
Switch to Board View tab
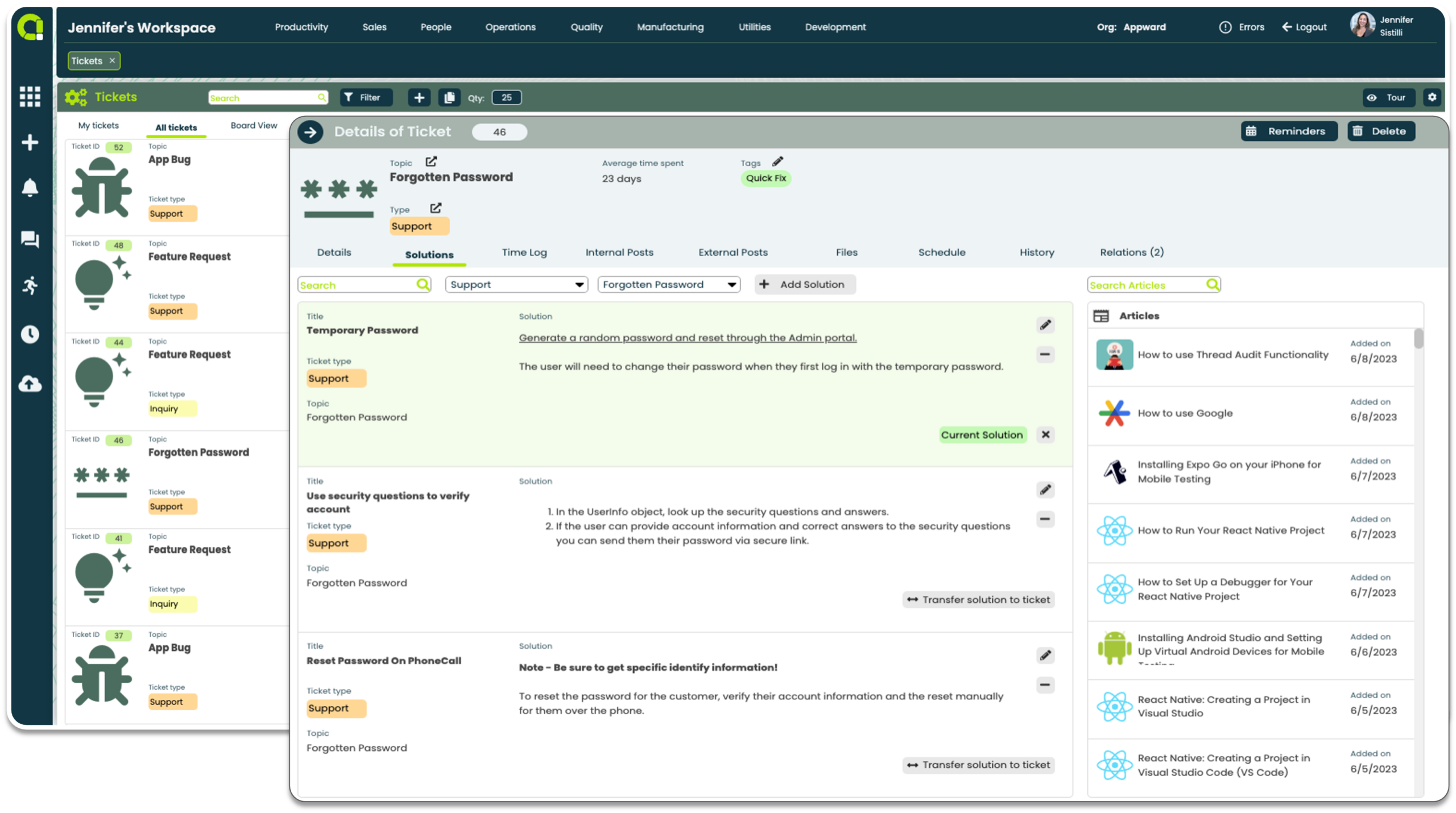click(254, 126)
